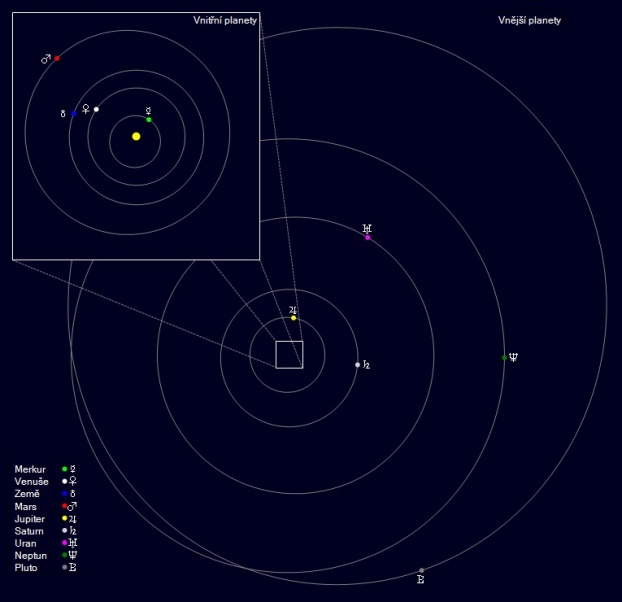Click the Mars symbol beside the red dot

pos(46,59)
